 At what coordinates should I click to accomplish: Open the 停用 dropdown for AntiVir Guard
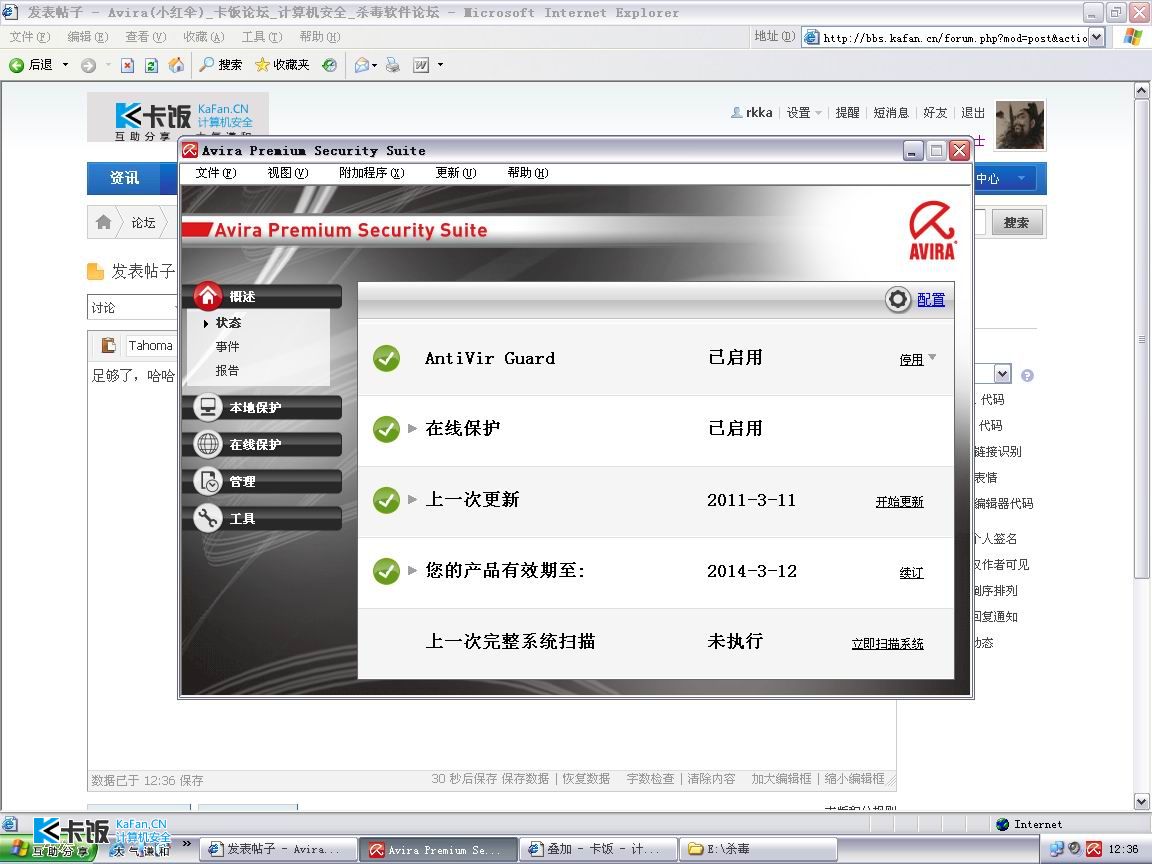point(932,358)
